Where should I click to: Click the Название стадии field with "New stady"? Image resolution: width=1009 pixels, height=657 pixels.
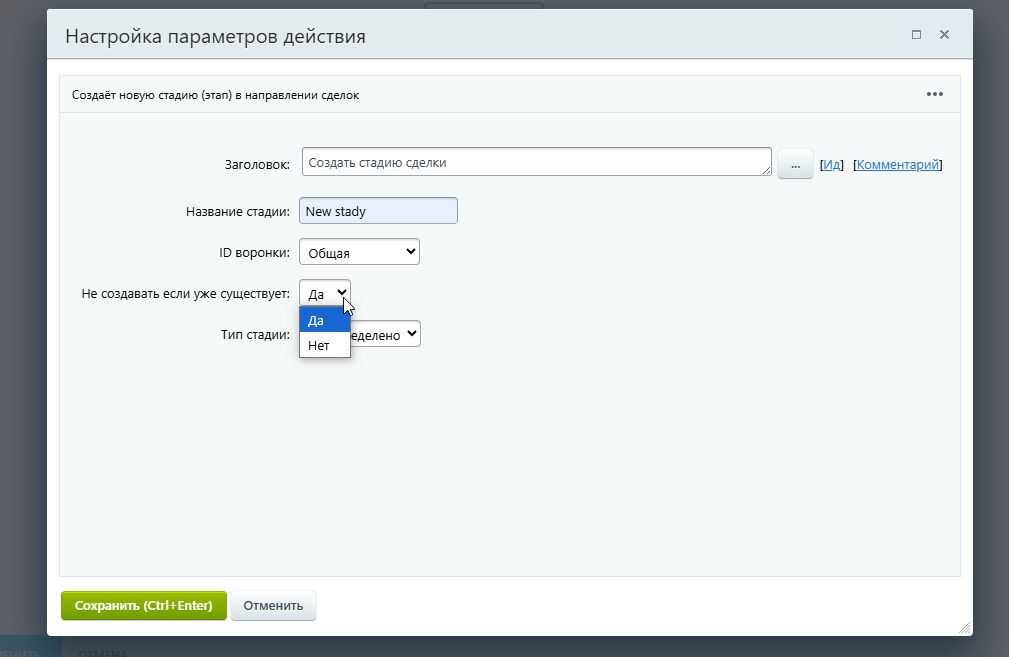tap(378, 210)
